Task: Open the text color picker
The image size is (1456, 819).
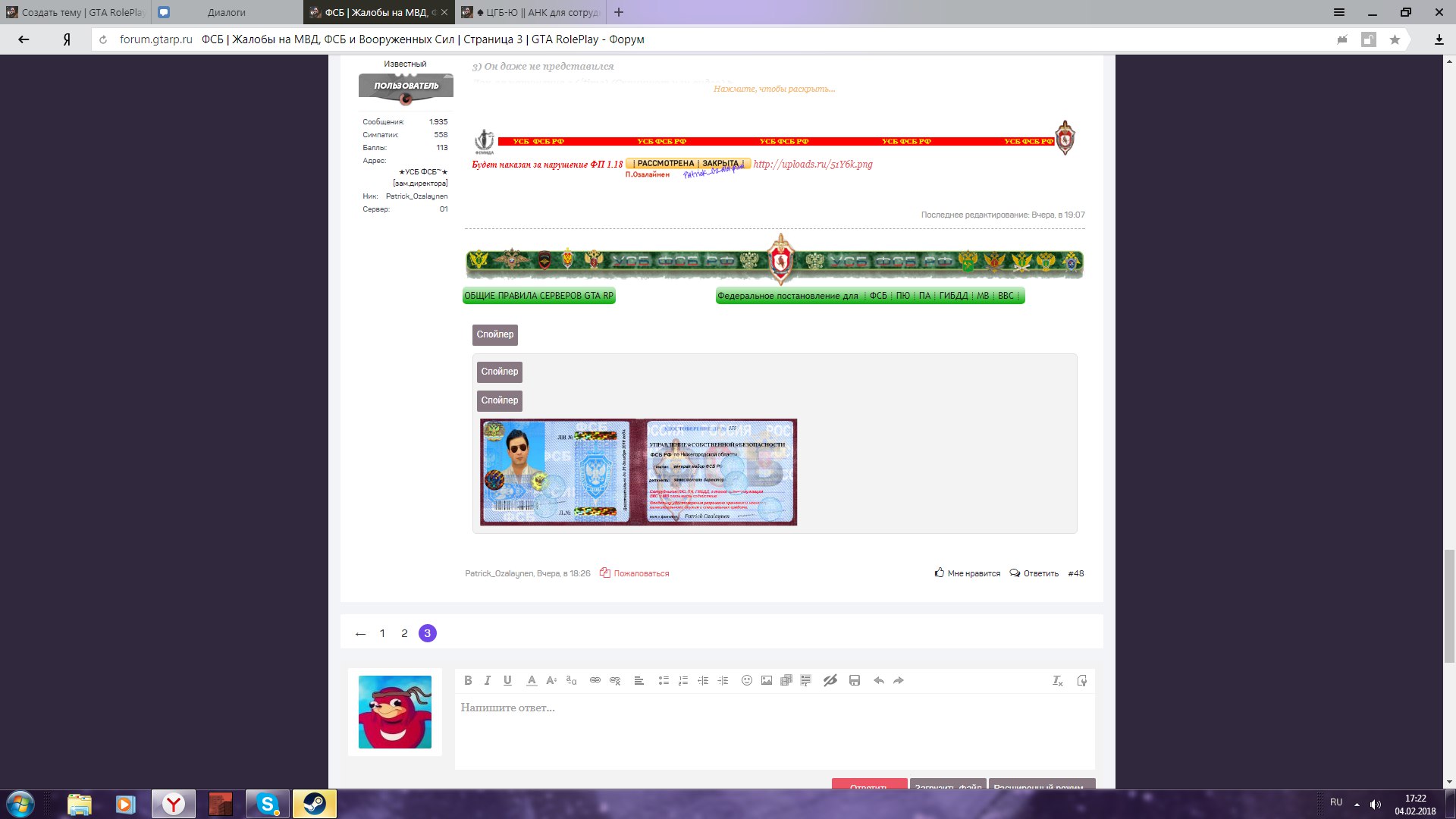Action: (532, 680)
